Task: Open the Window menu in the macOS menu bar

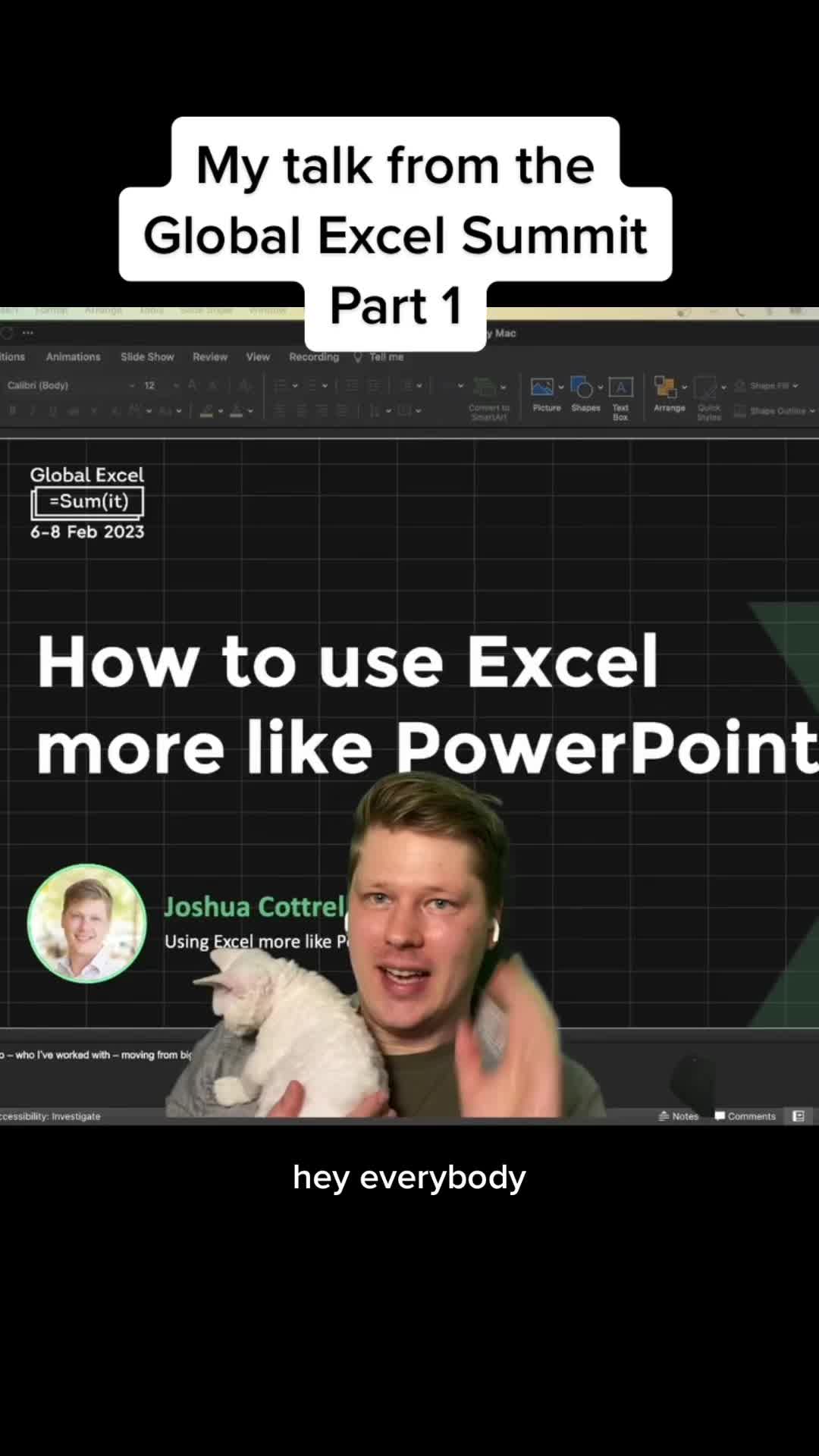Action: pyautogui.click(x=268, y=310)
